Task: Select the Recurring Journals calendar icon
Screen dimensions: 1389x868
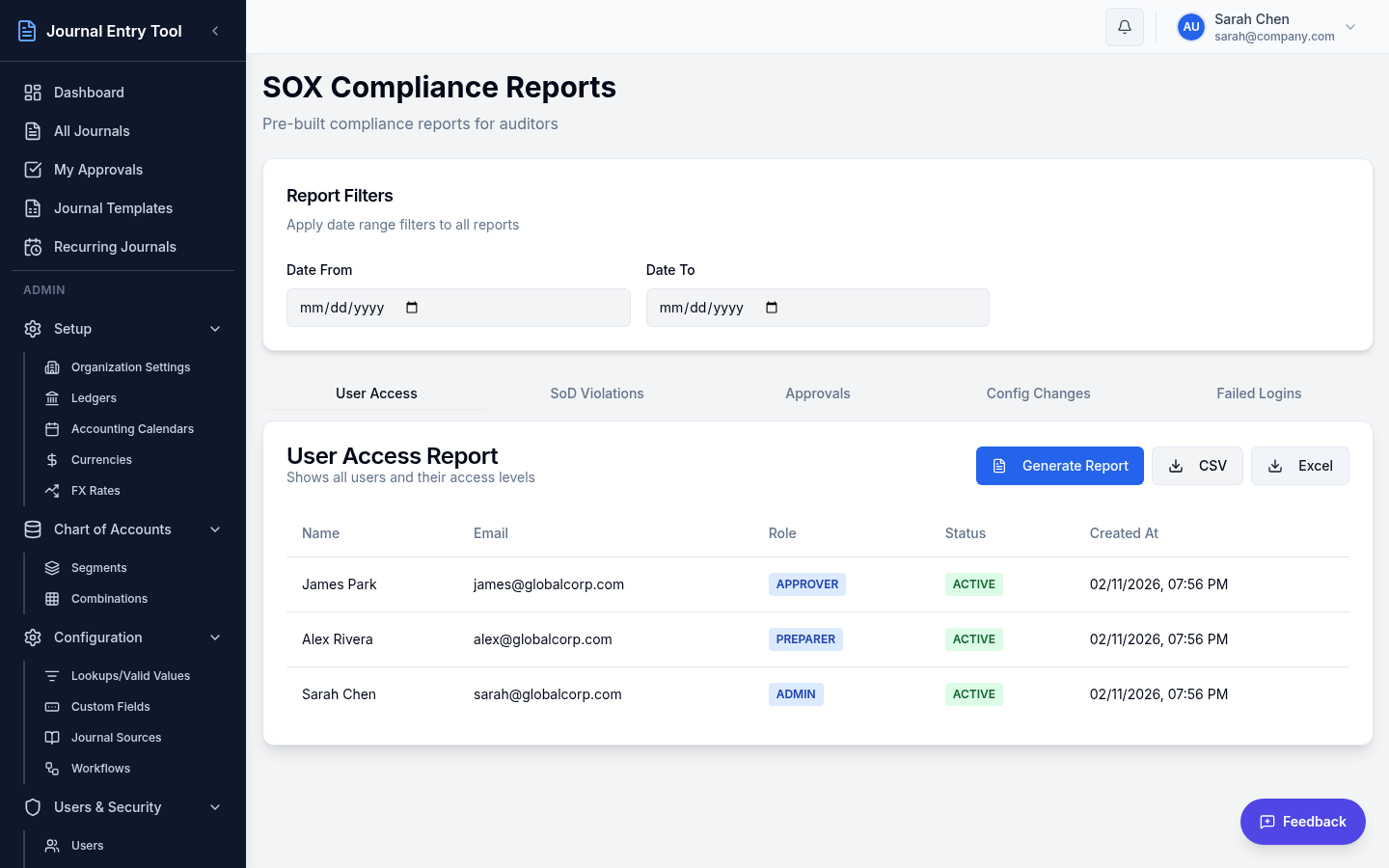Action: click(31, 247)
